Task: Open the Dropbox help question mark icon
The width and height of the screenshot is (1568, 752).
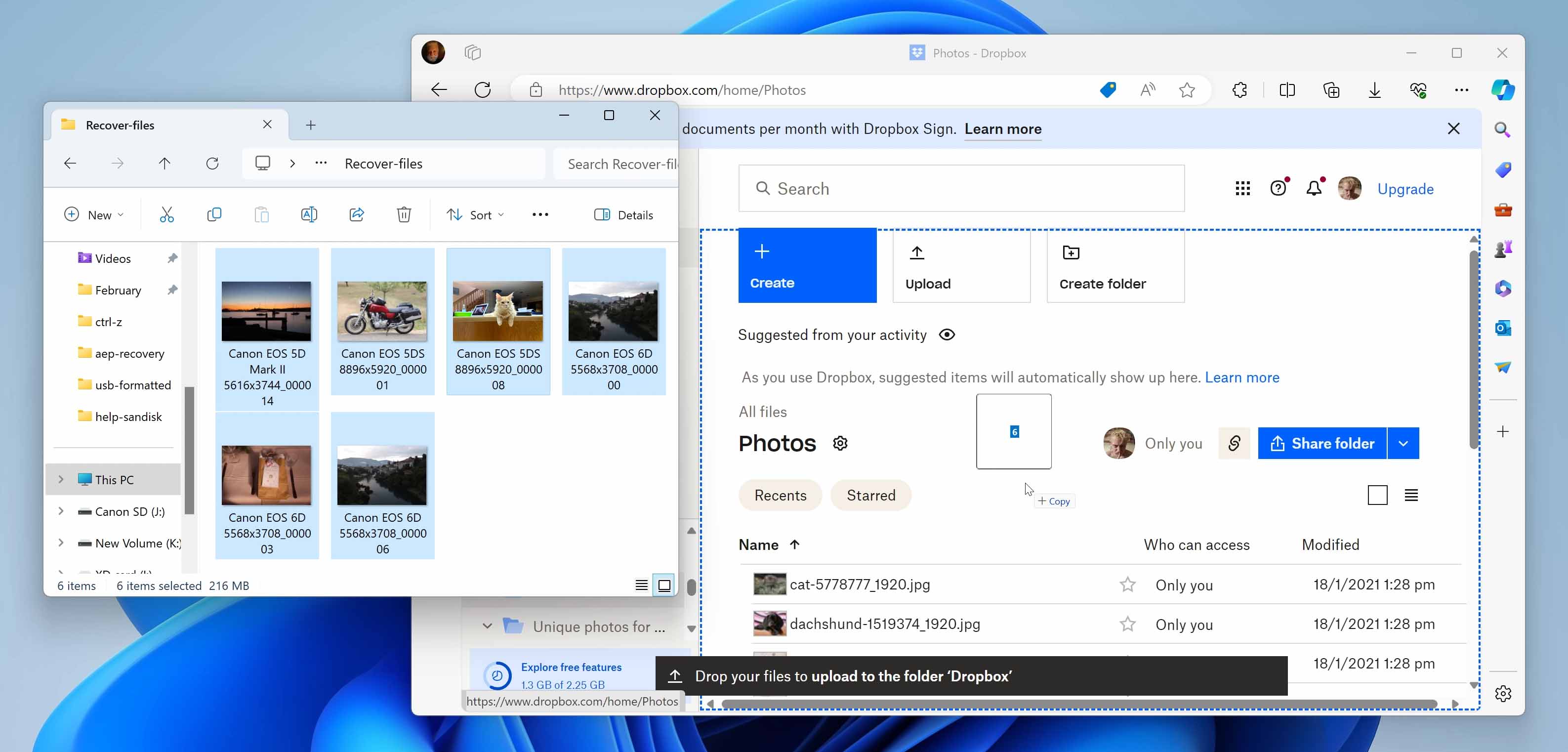Action: click(1279, 189)
